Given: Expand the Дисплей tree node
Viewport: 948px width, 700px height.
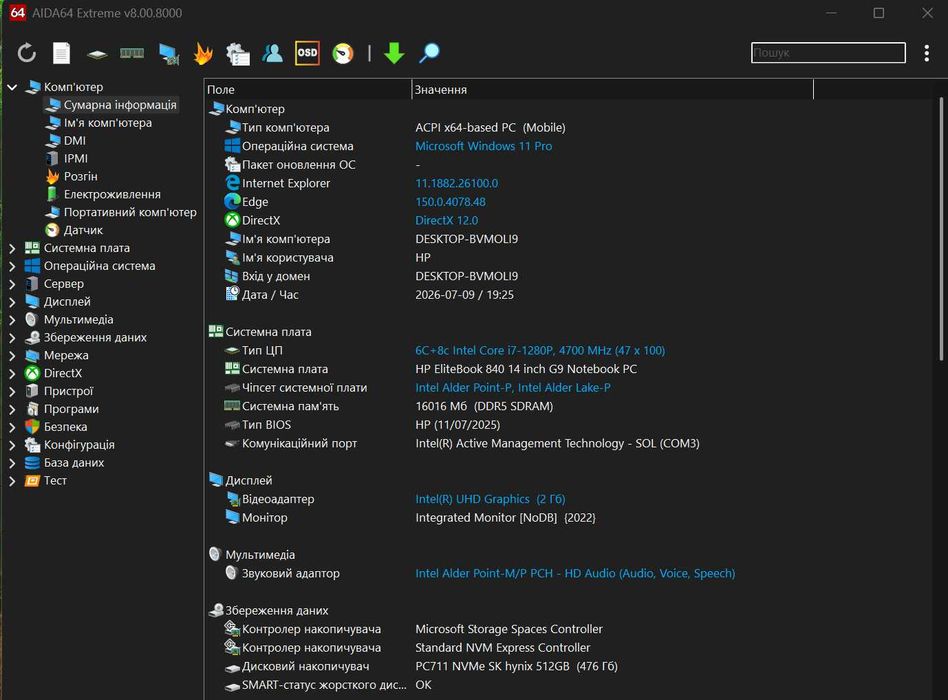Looking at the screenshot, I should (12, 302).
